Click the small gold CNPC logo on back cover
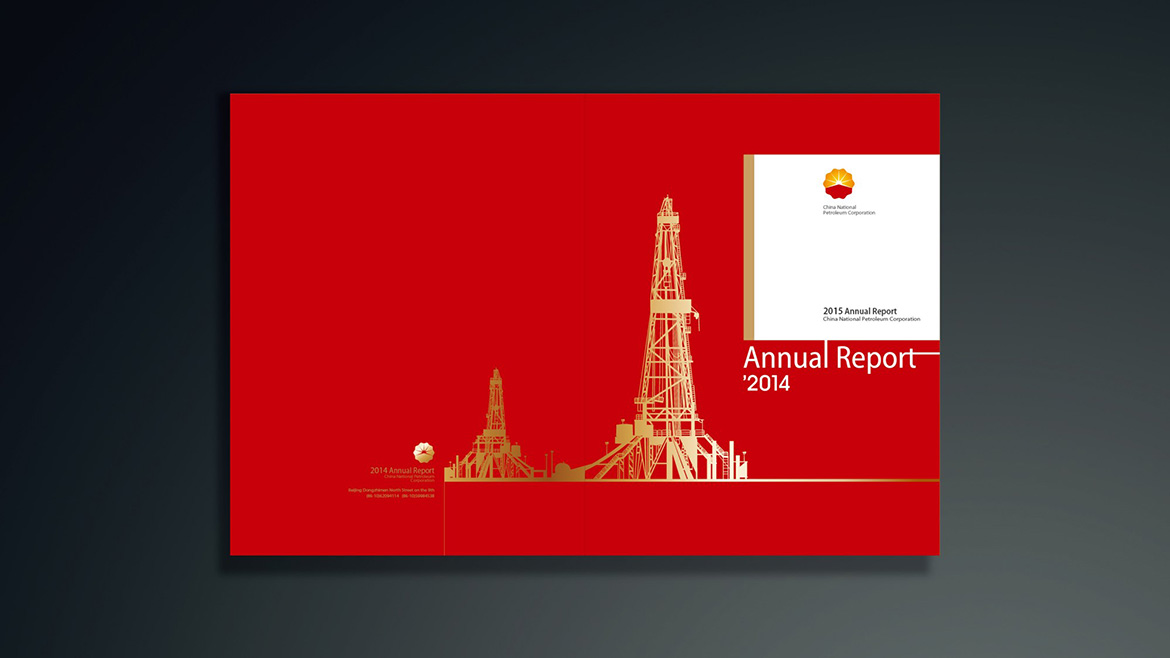This screenshot has width=1170, height=658. click(x=424, y=452)
